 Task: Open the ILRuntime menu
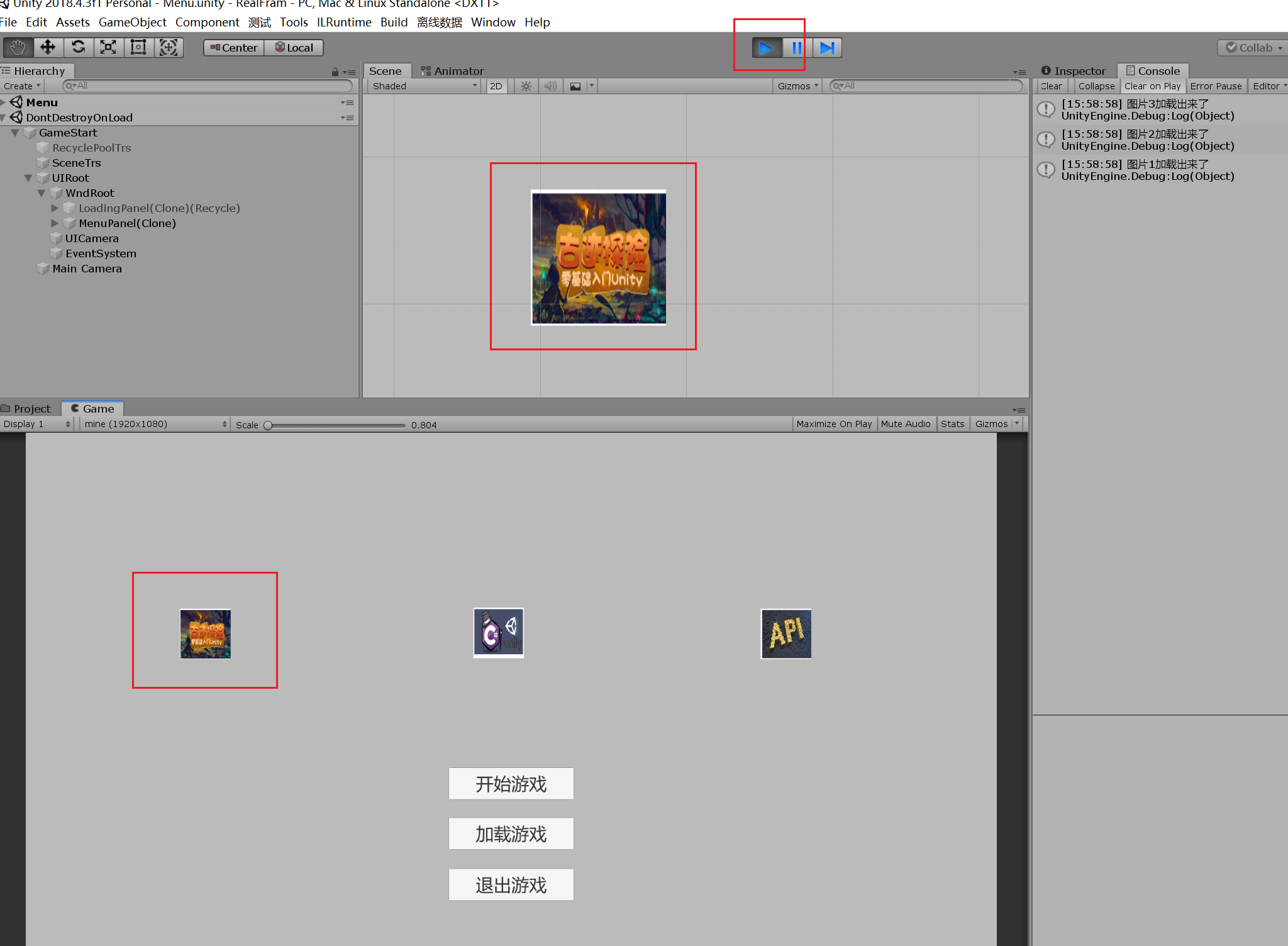pyautogui.click(x=344, y=22)
